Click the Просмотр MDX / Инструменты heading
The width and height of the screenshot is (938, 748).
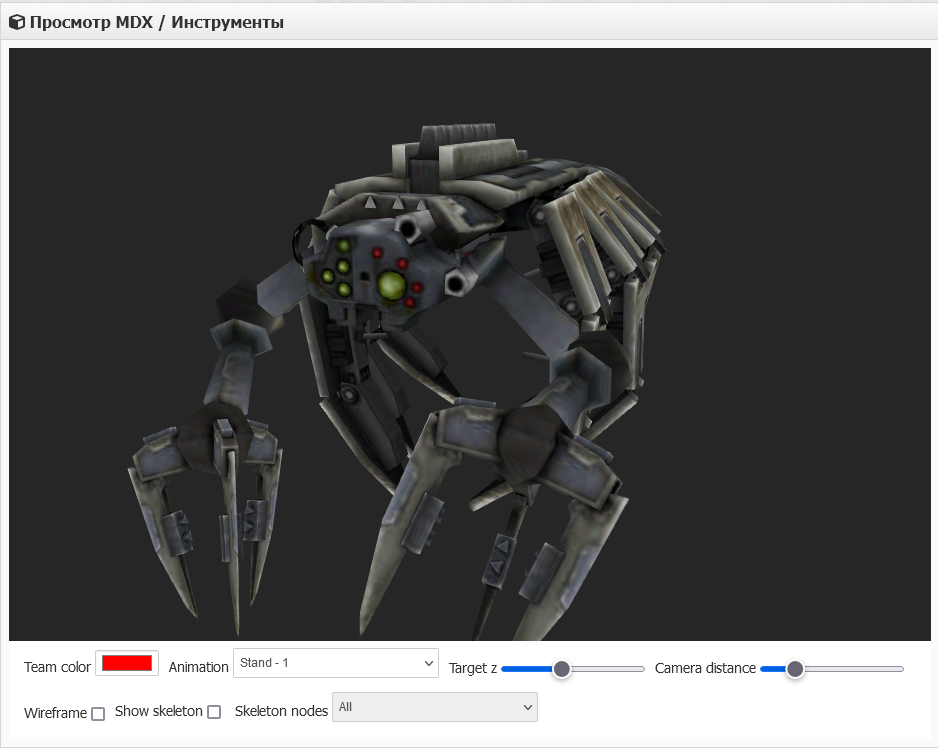pyautogui.click(x=157, y=23)
